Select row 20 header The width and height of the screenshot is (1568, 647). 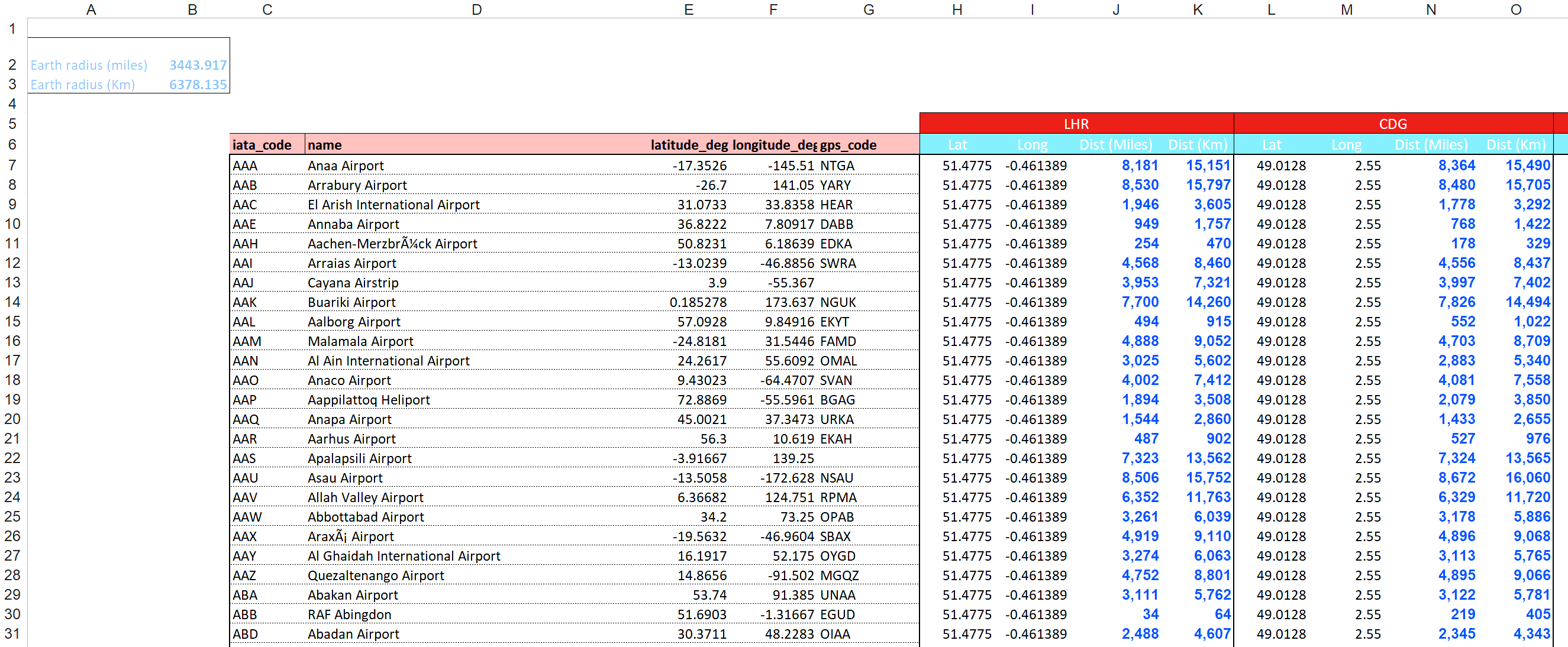click(x=13, y=419)
